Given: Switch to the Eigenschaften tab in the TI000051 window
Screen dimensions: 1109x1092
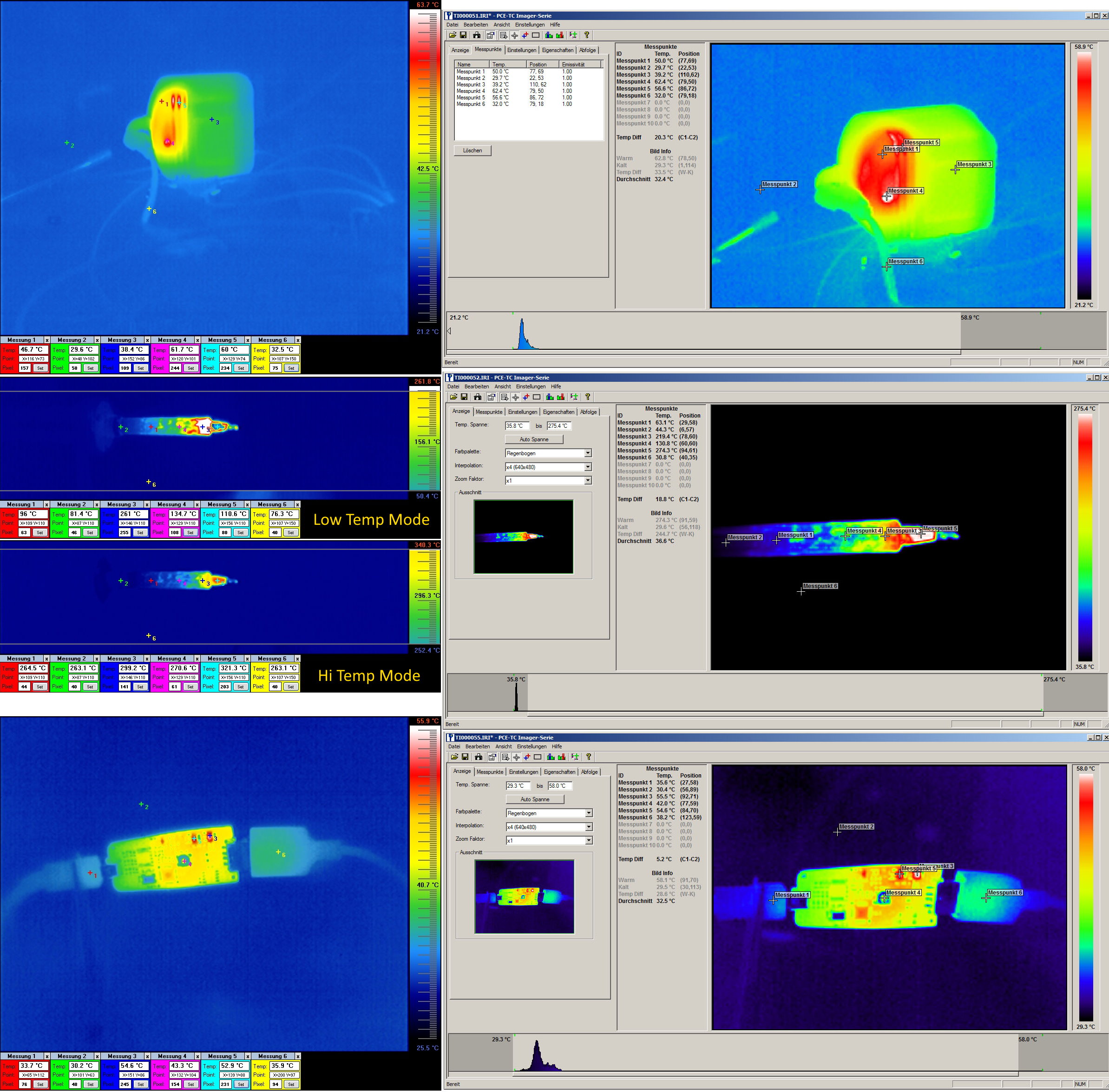Looking at the screenshot, I should (557, 50).
